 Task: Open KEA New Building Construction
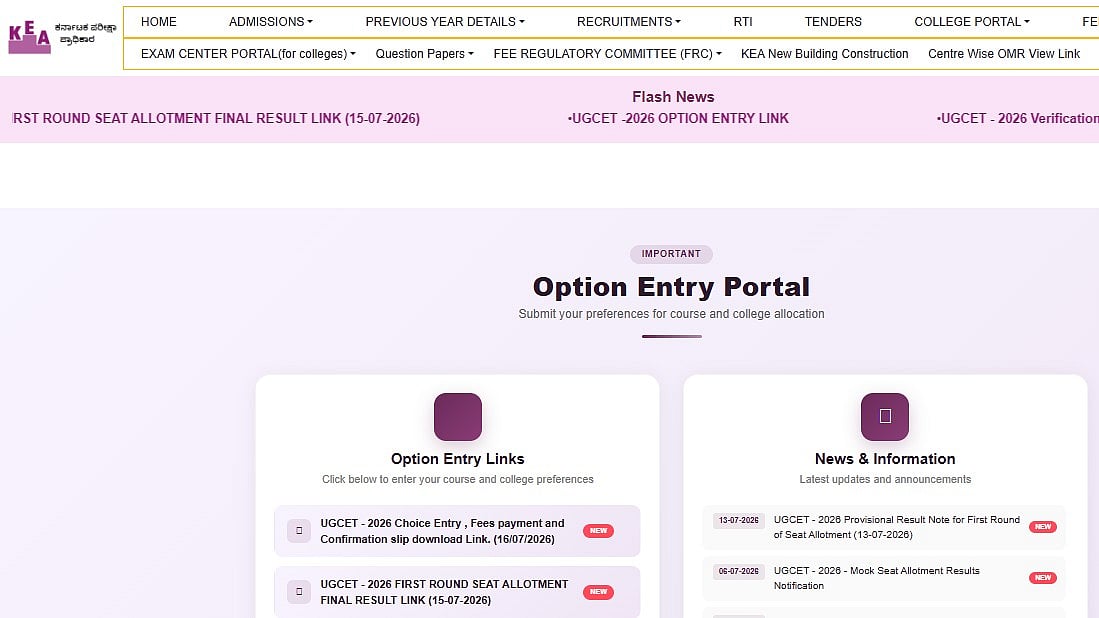click(824, 54)
